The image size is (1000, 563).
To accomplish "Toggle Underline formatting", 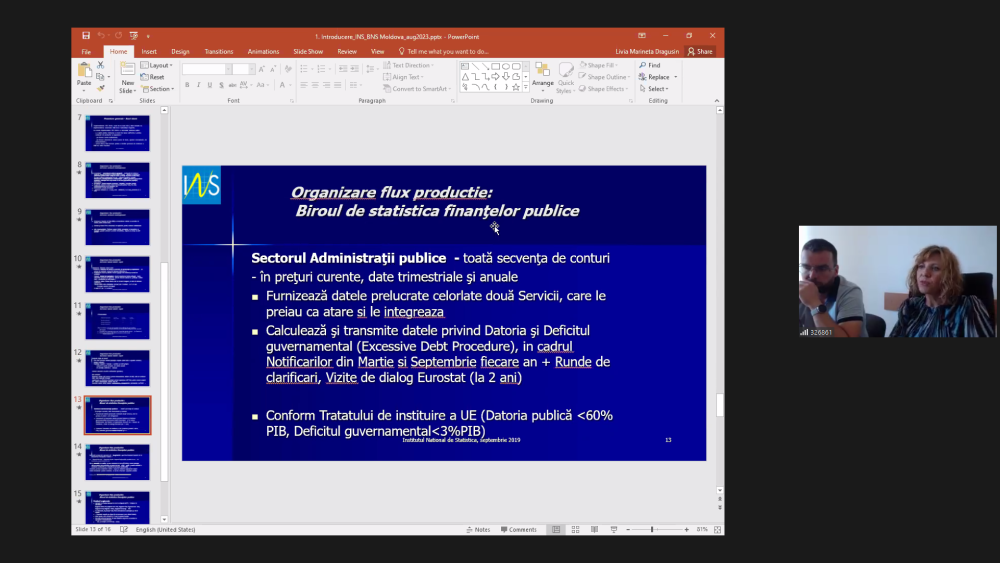I will pyautogui.click(x=210, y=85).
